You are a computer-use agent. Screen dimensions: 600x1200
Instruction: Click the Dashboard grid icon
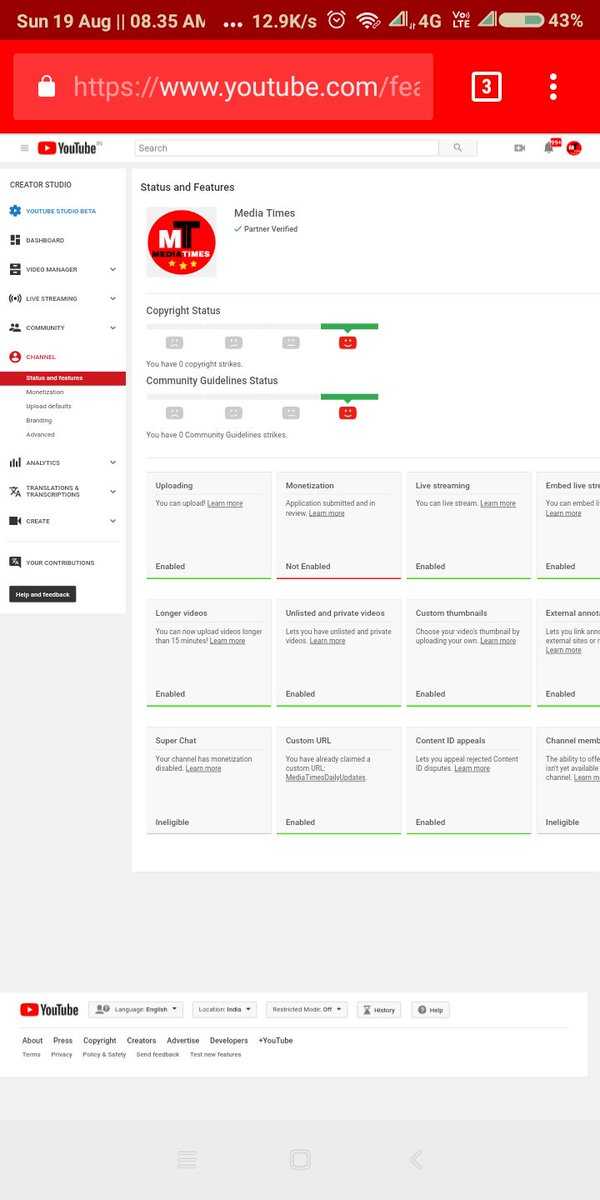coord(15,240)
